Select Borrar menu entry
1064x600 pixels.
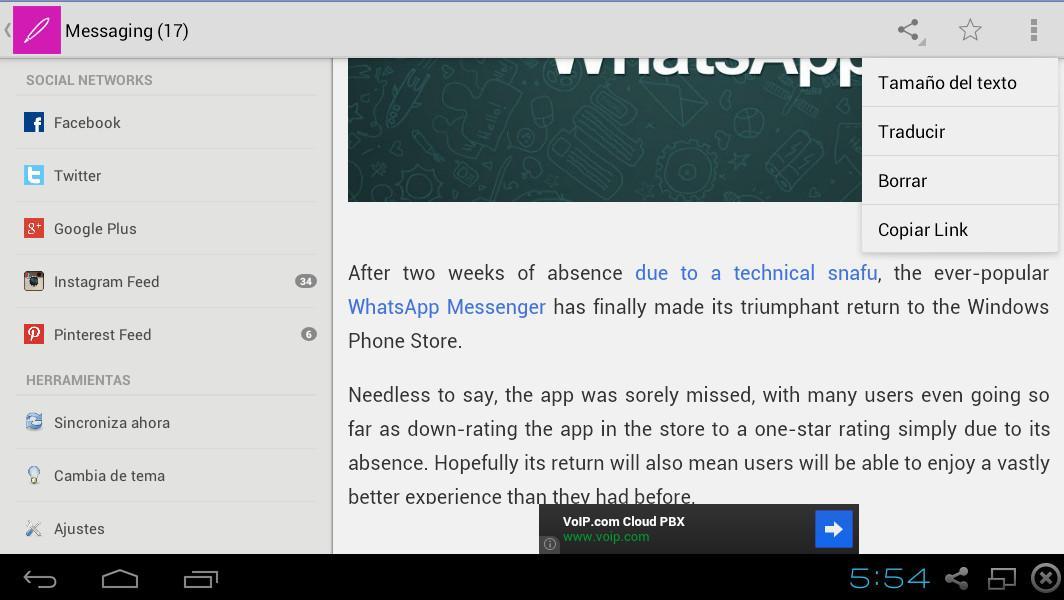point(960,181)
